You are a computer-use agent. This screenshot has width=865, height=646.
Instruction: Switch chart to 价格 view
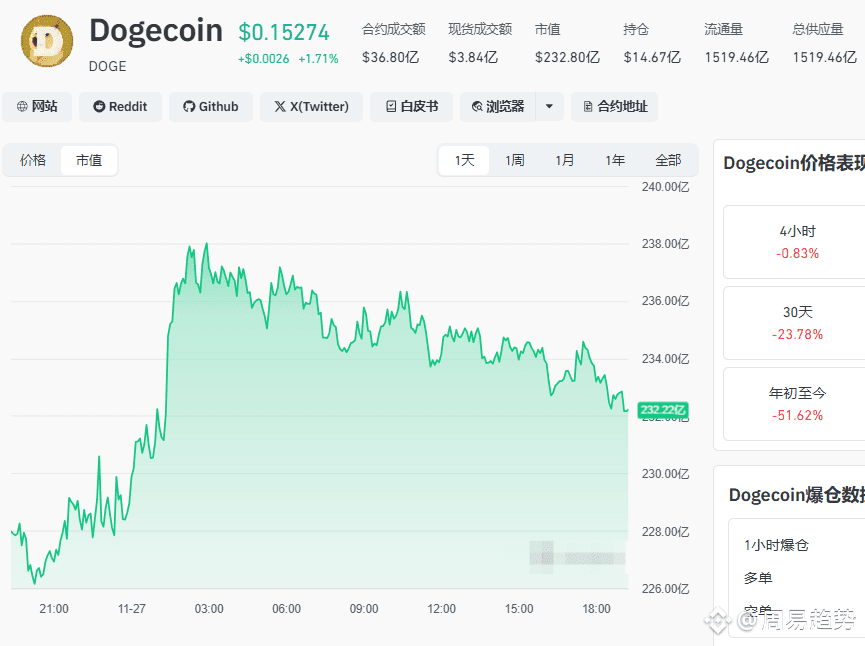pos(33,160)
